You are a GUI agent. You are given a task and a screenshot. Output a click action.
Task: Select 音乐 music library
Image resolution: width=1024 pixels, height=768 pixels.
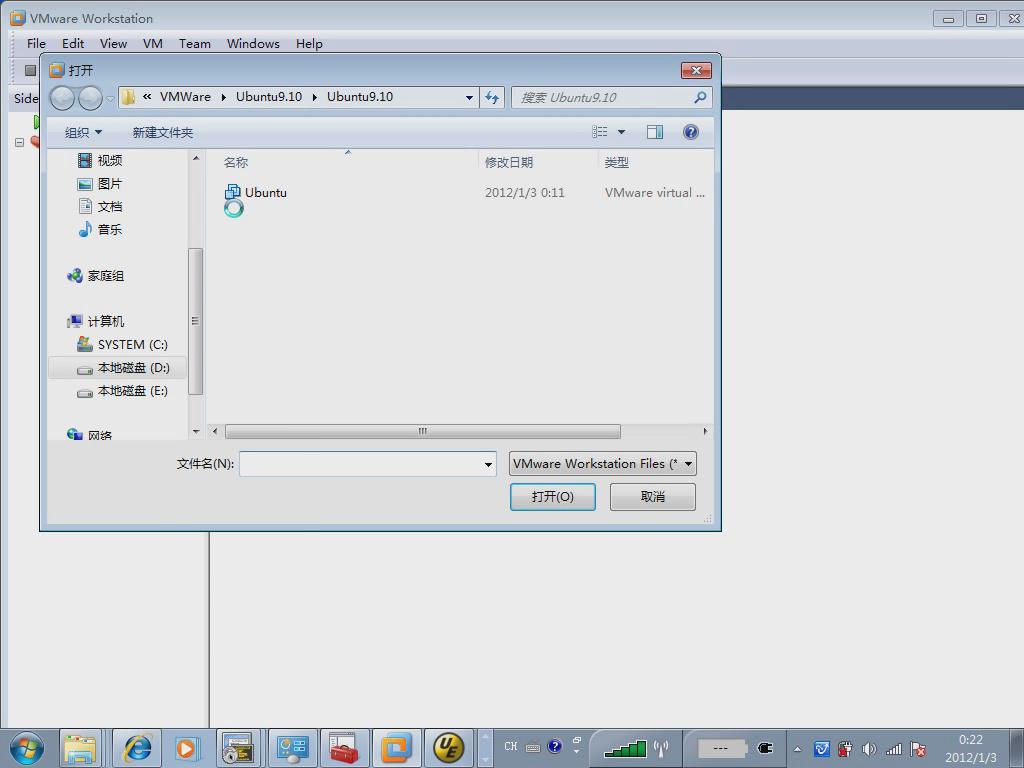[x=100, y=229]
